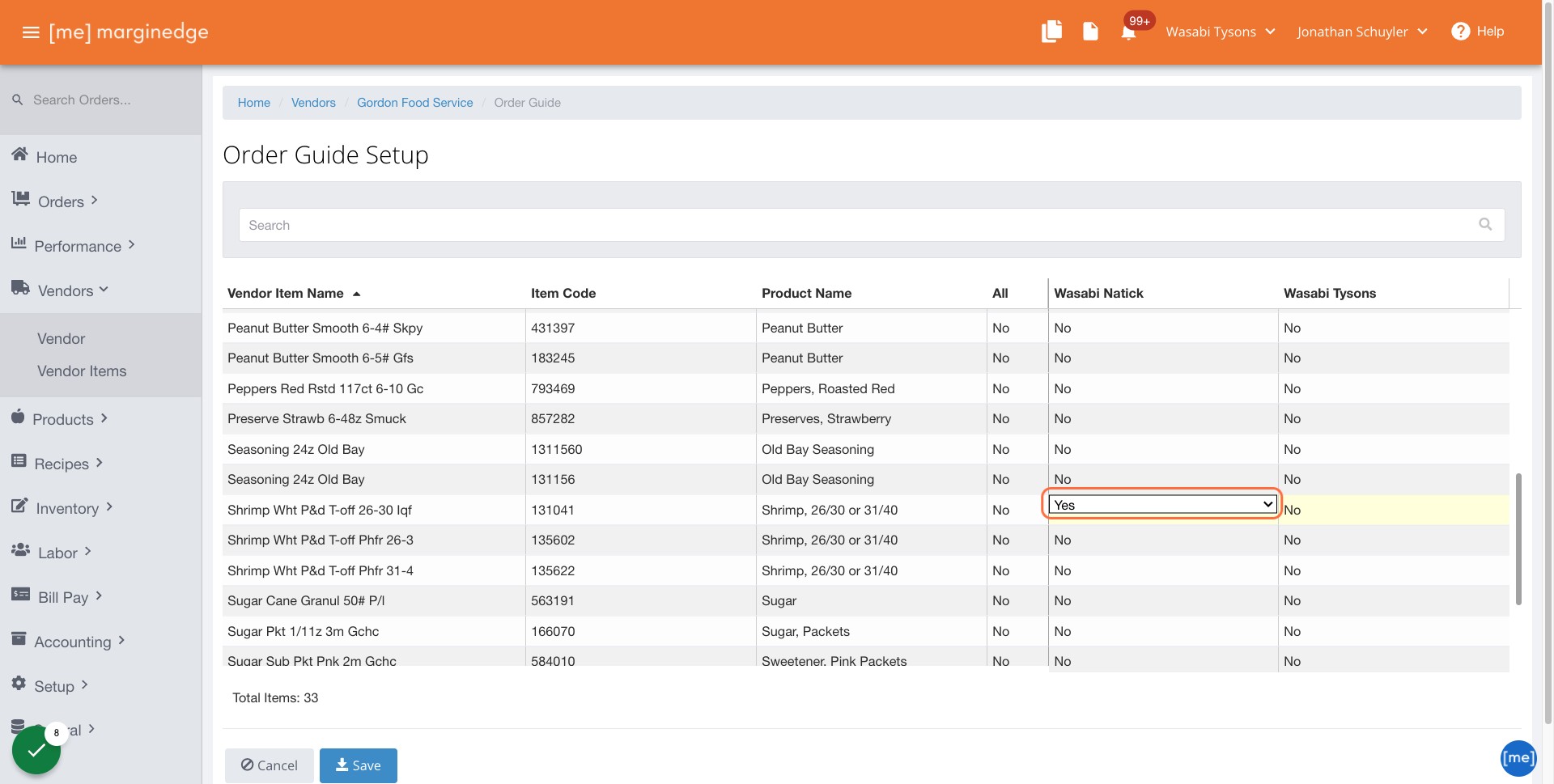Click Sugar, Packets product name

point(805,632)
